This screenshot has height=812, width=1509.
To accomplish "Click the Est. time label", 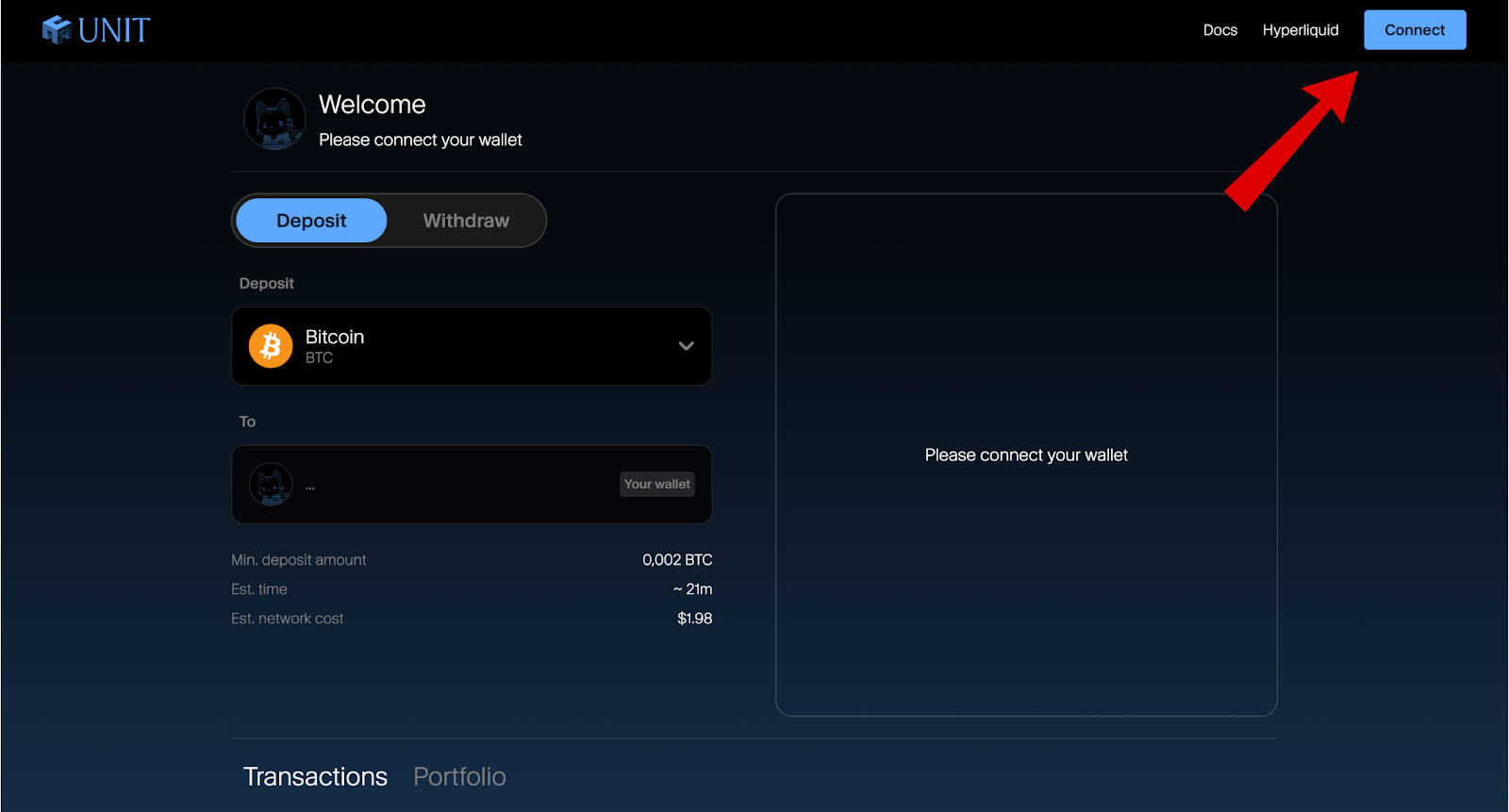I will coord(259,589).
